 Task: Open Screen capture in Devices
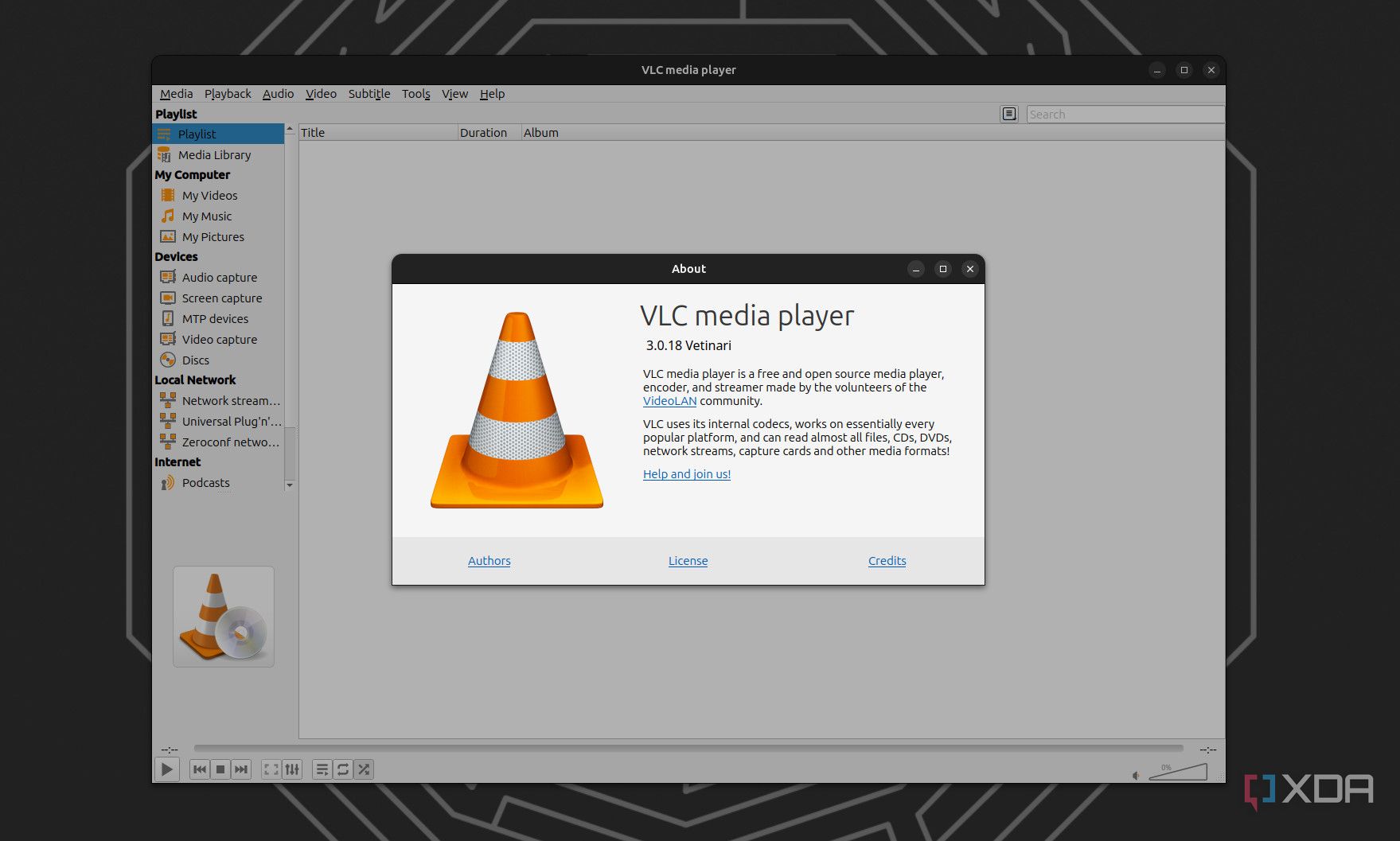[221, 298]
